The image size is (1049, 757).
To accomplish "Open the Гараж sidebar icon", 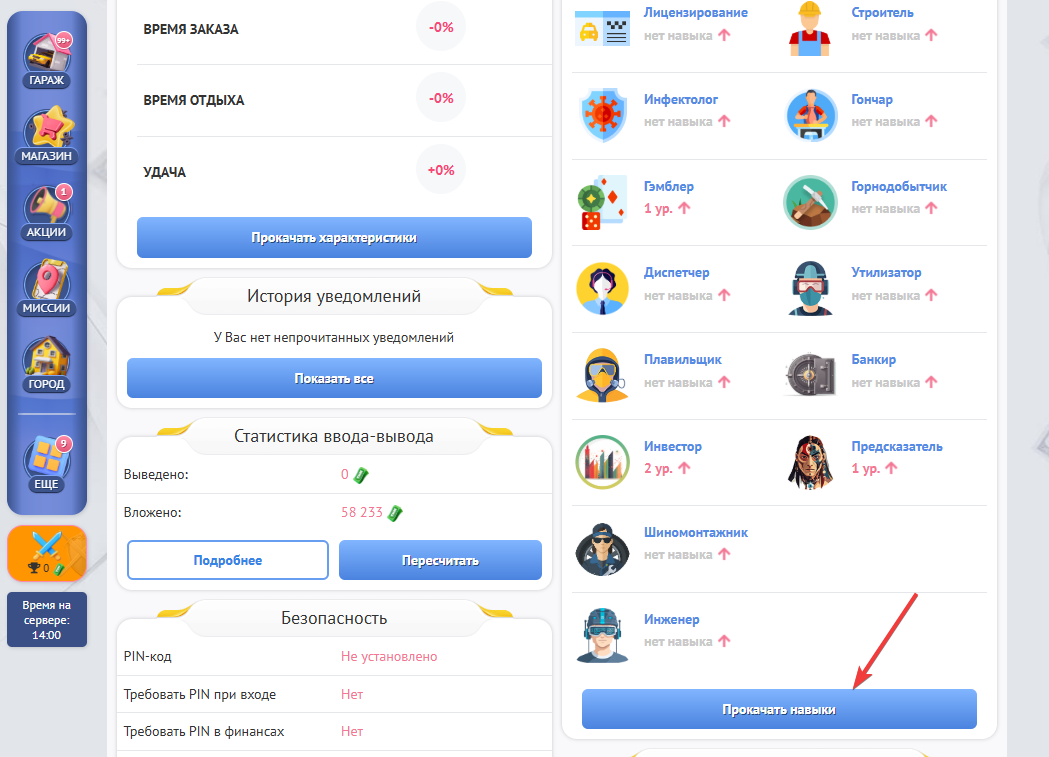I will click(x=47, y=60).
